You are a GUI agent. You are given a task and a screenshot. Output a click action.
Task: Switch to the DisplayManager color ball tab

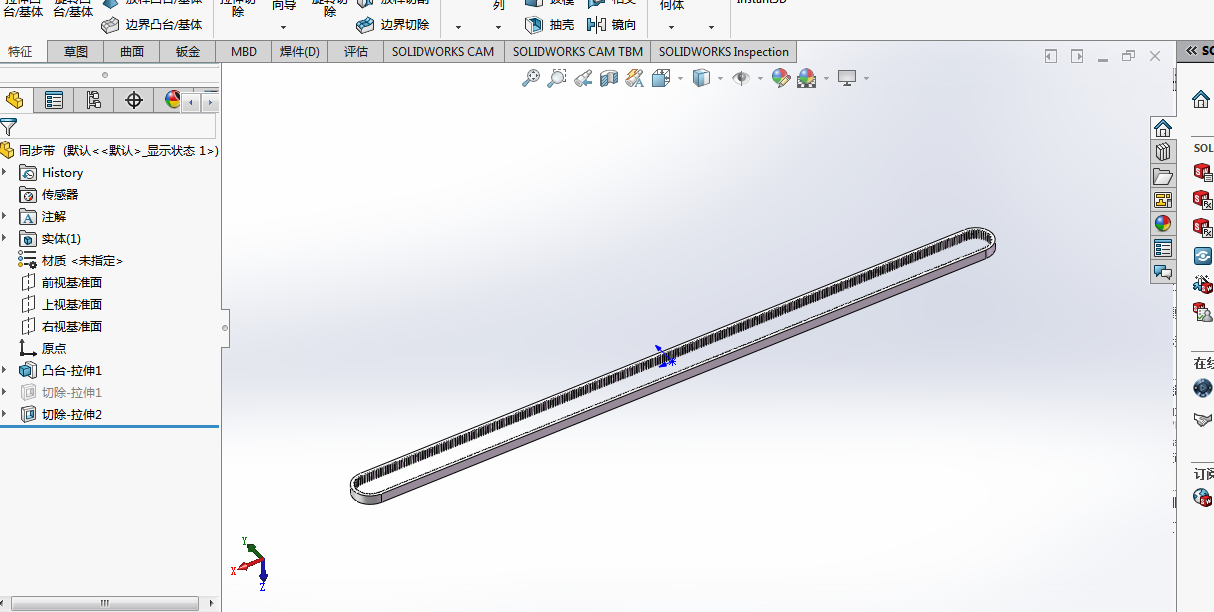coord(171,100)
